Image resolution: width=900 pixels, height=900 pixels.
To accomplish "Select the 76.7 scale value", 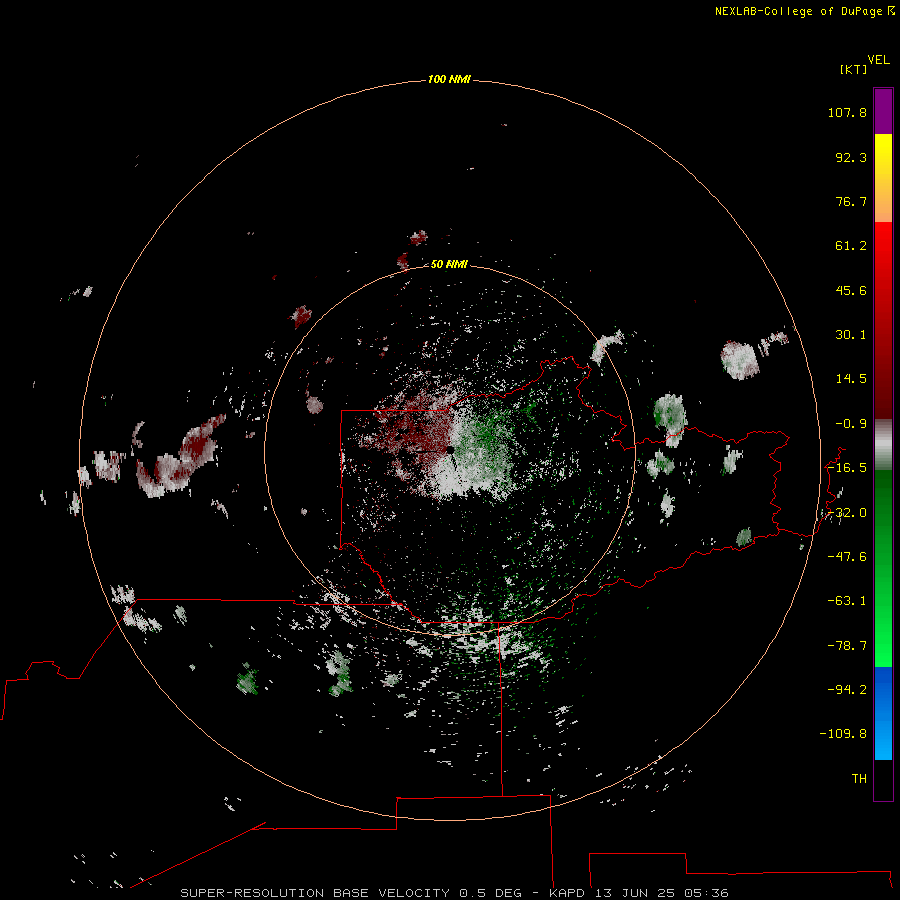I will click(851, 201).
